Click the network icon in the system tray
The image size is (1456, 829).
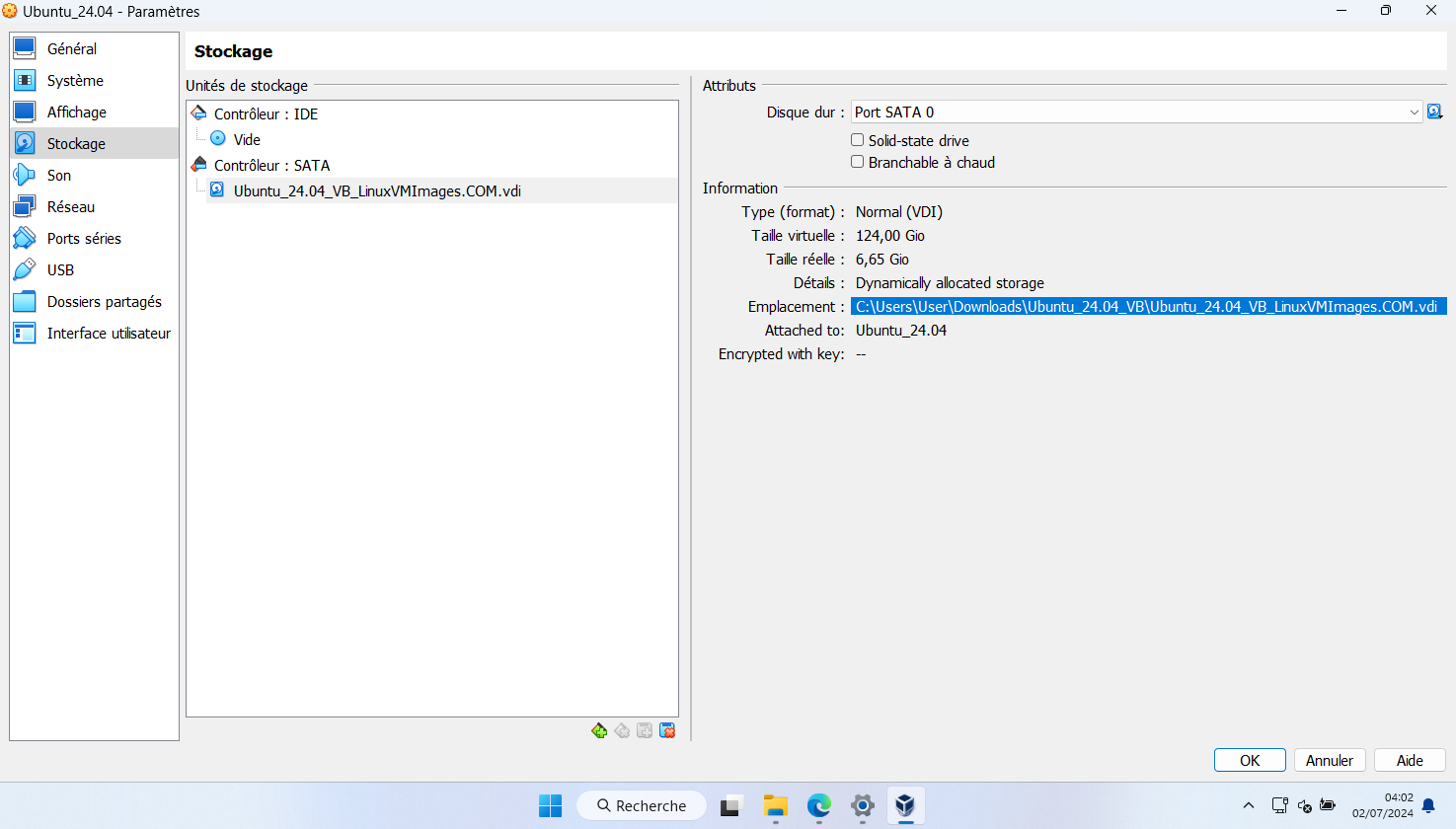tap(1280, 805)
